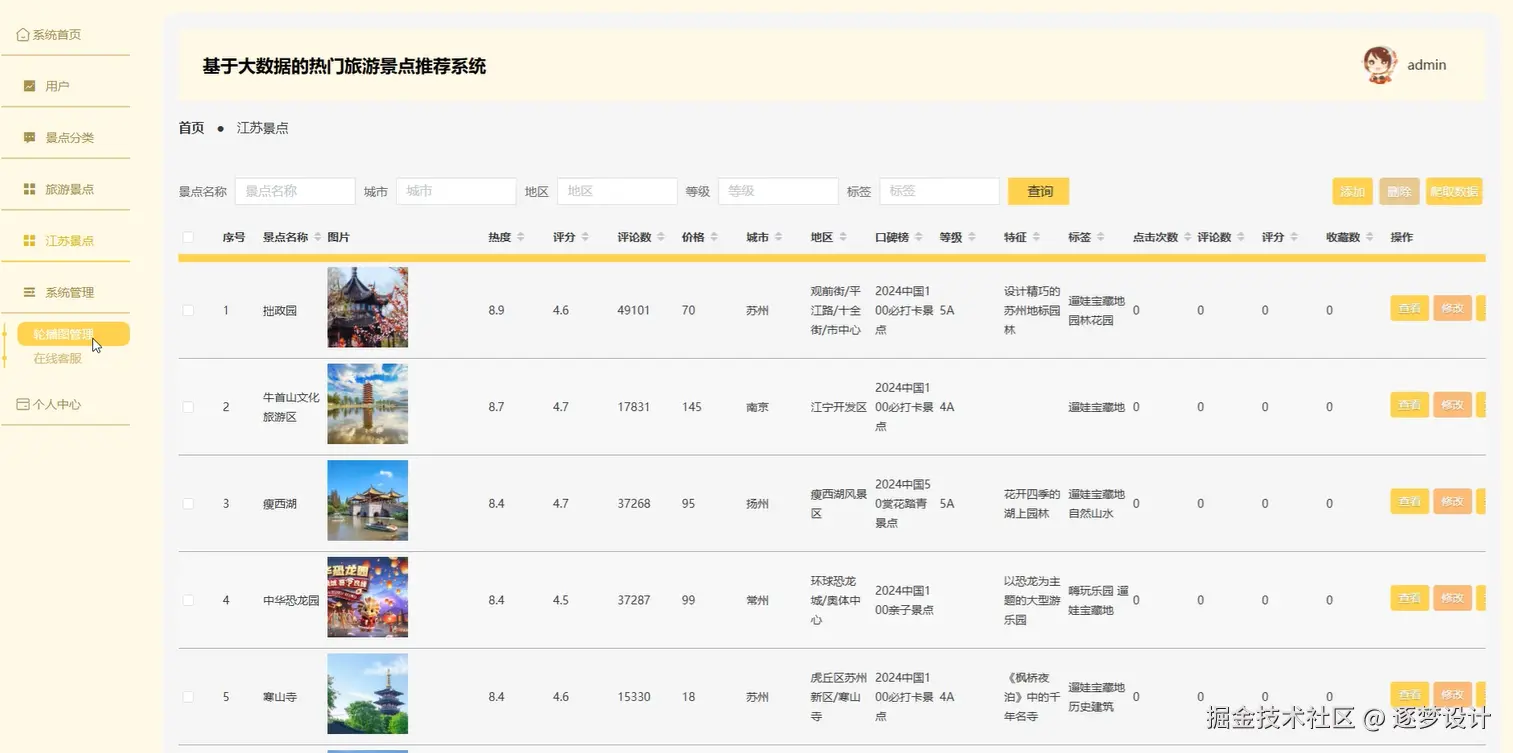The height and width of the screenshot is (753, 1513).
Task: Sort by 评论数 column beside 价格
Action: tap(661, 237)
